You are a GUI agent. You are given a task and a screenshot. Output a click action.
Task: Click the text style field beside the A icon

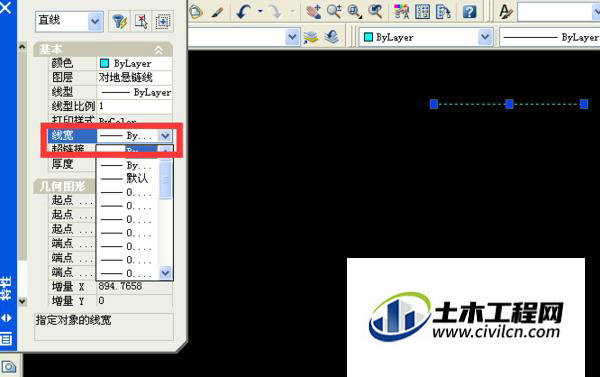pyautogui.click(x=559, y=12)
